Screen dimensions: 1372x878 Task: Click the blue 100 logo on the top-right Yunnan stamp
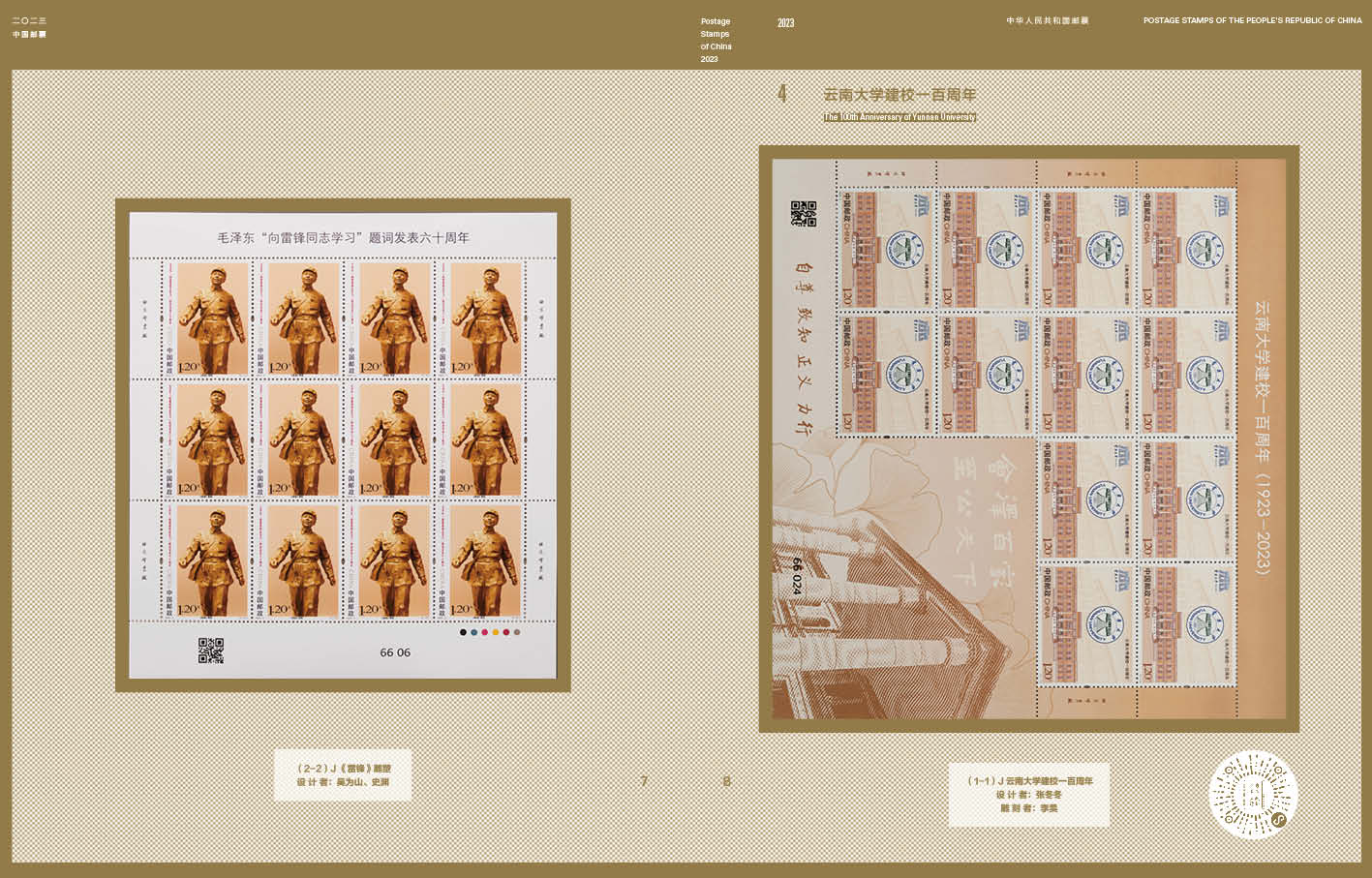click(1222, 205)
